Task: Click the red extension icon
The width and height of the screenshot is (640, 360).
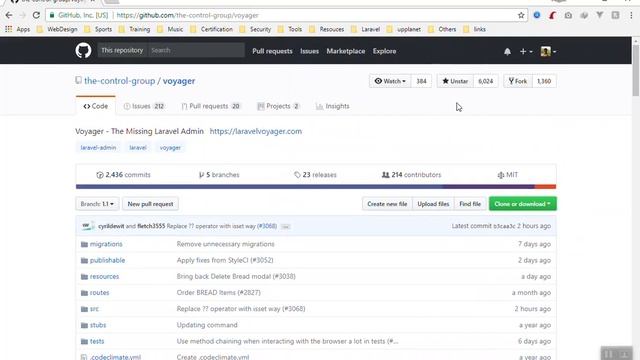Action: click(552, 16)
